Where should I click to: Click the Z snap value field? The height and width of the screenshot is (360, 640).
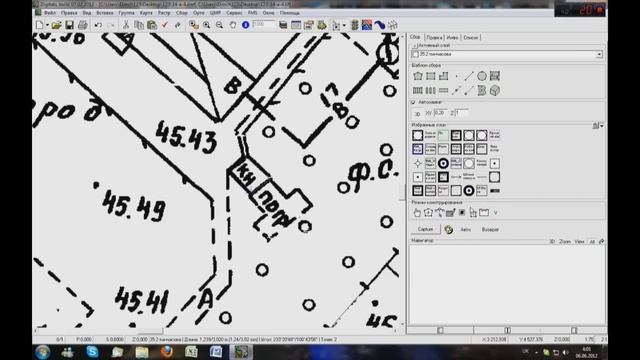tap(461, 113)
